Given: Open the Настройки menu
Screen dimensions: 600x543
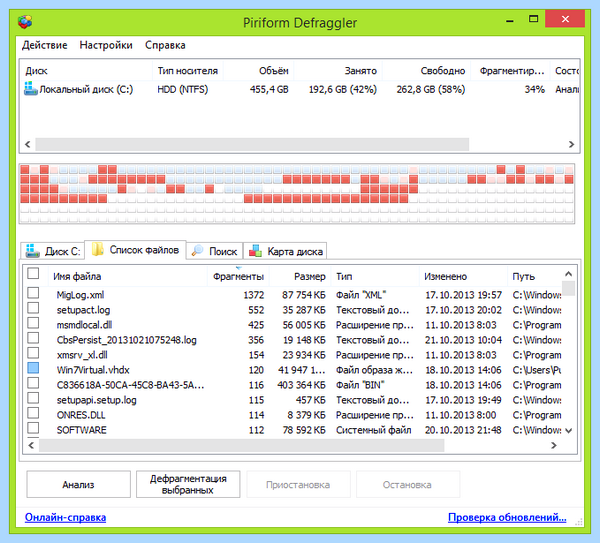Looking at the screenshot, I should tap(106, 45).
